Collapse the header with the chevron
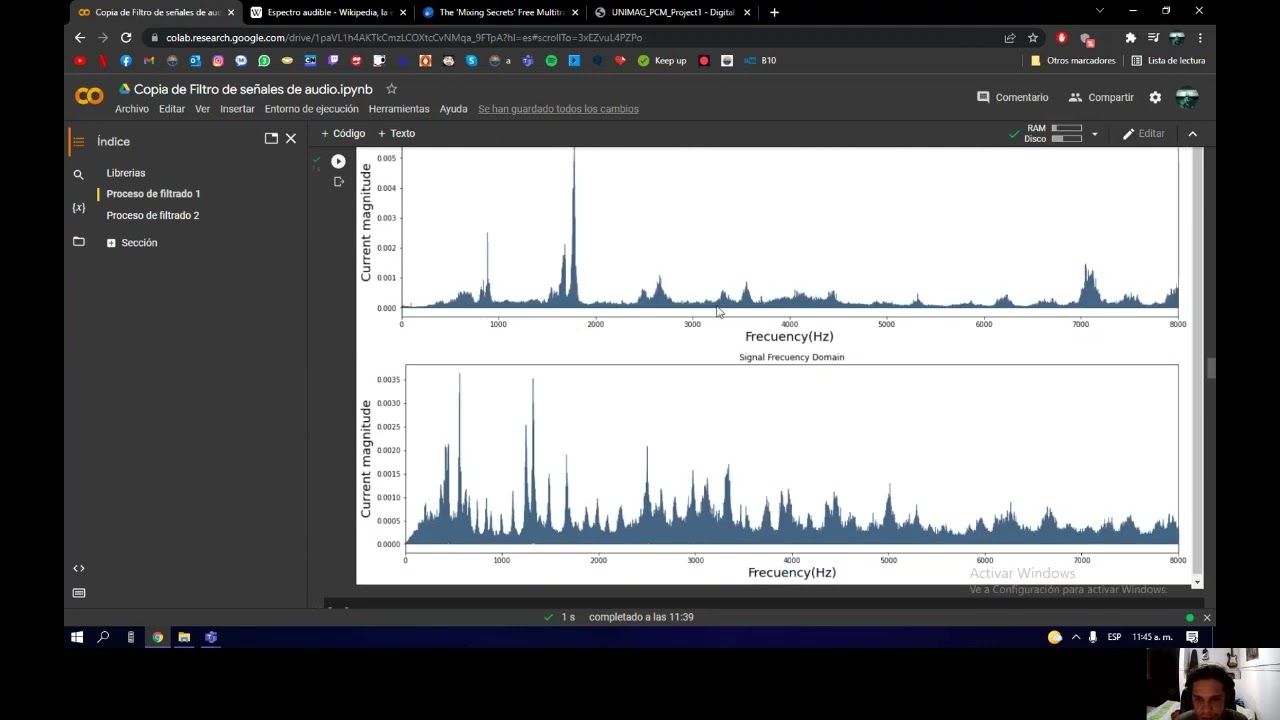The width and height of the screenshot is (1280, 720). (1192, 134)
